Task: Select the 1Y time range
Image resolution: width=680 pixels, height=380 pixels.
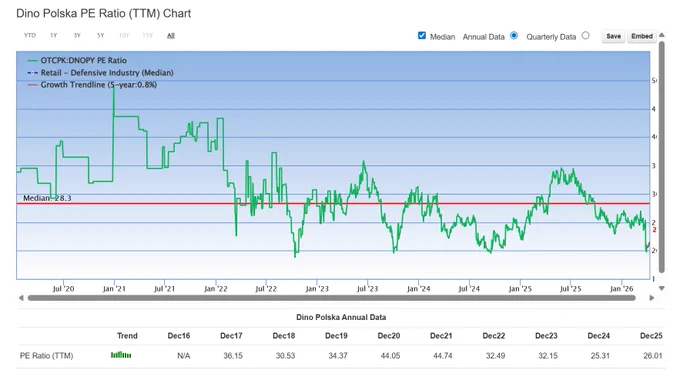Action: pos(54,36)
